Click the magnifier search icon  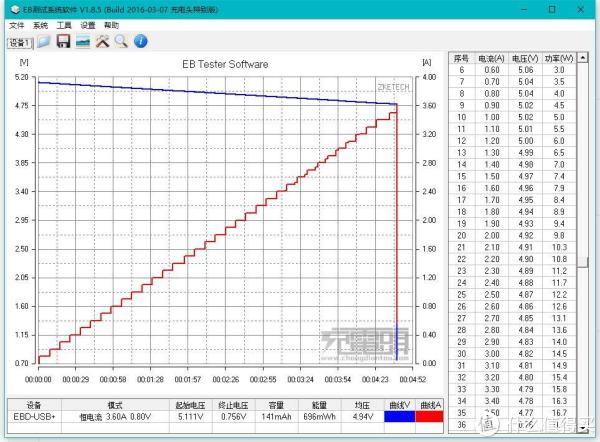tap(121, 42)
